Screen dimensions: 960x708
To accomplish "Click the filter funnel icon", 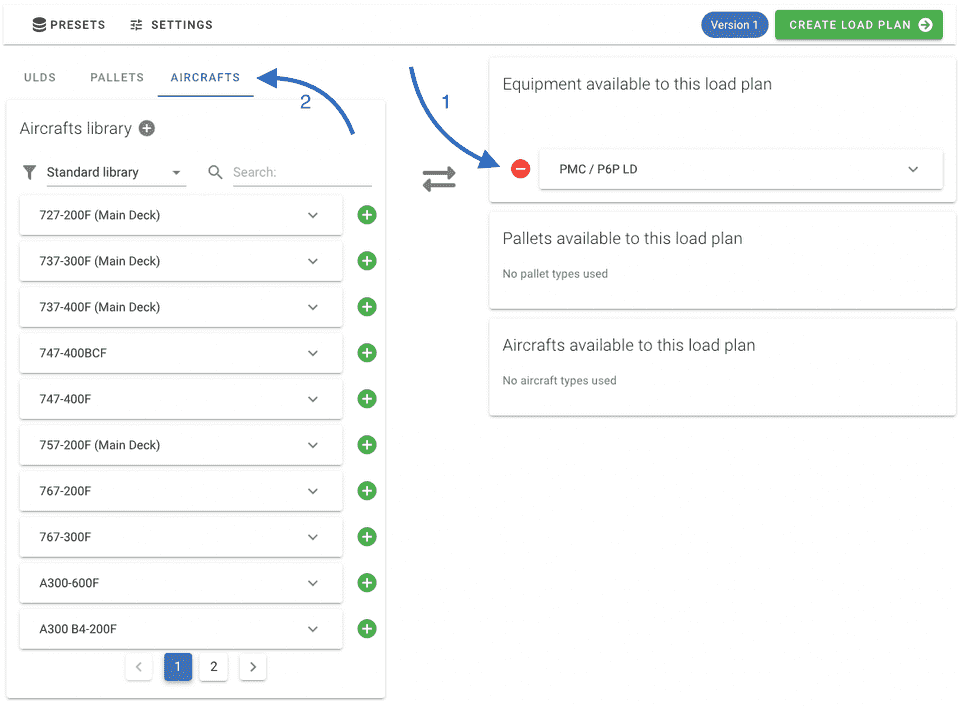I will tap(29, 172).
